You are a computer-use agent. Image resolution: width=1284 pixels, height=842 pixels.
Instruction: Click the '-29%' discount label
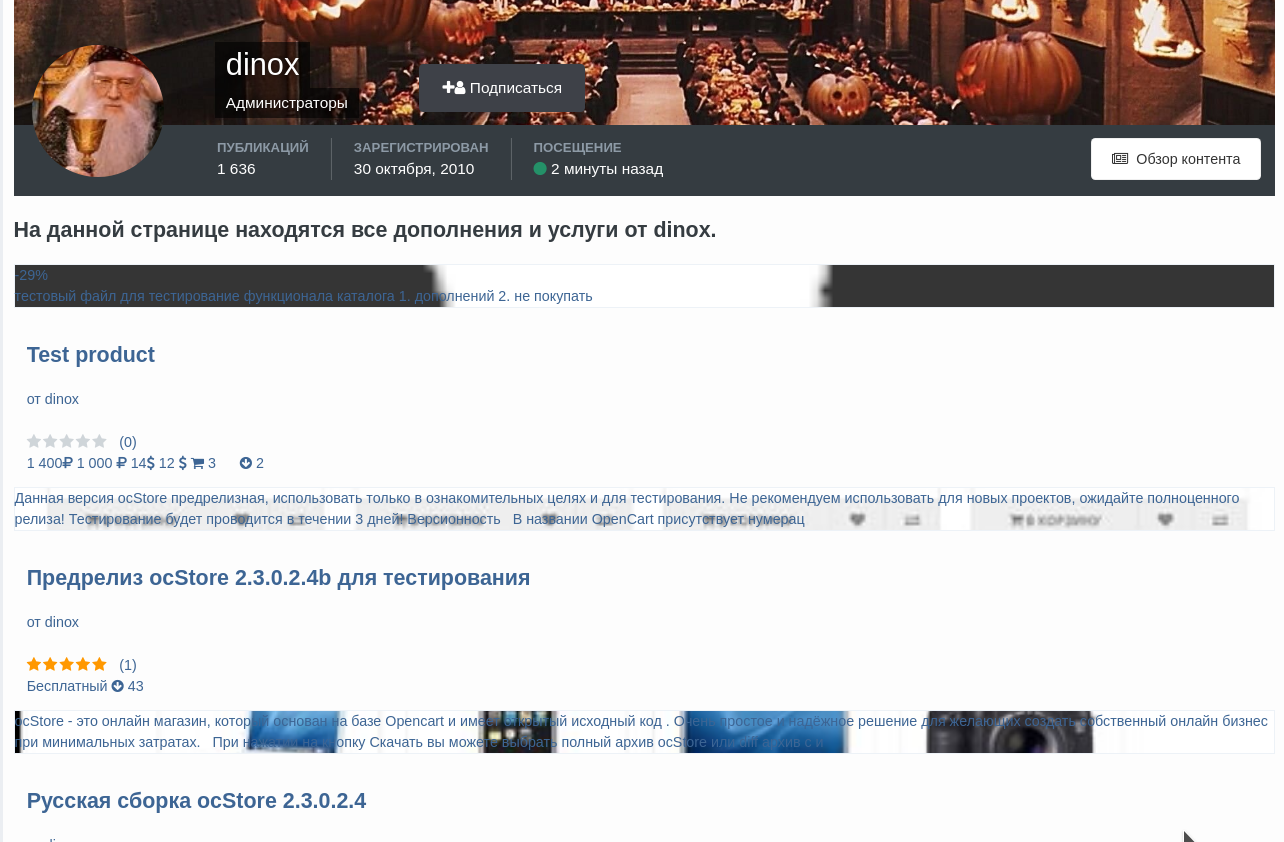(x=31, y=275)
